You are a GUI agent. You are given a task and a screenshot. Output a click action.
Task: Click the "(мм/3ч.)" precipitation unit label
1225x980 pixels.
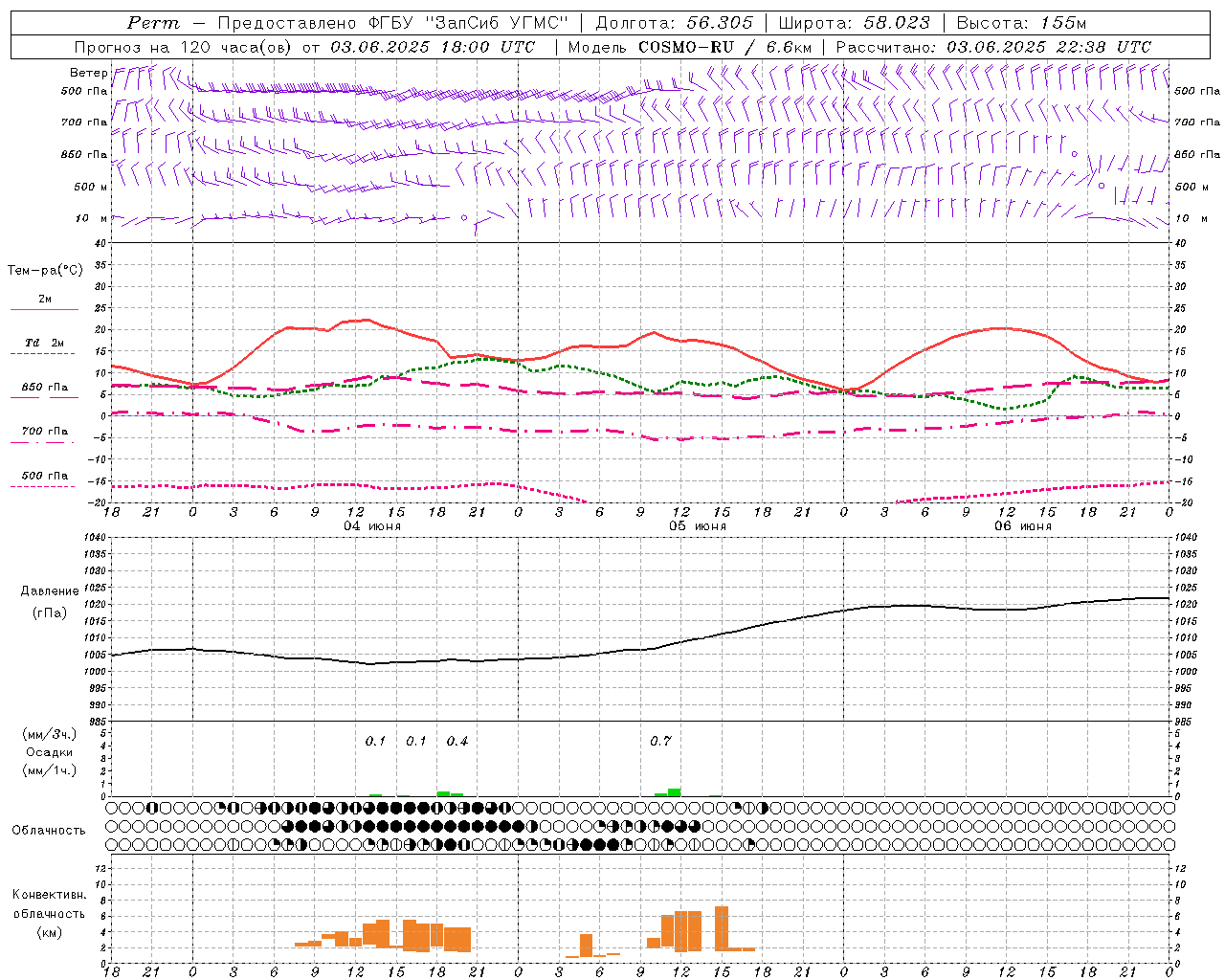[50, 734]
